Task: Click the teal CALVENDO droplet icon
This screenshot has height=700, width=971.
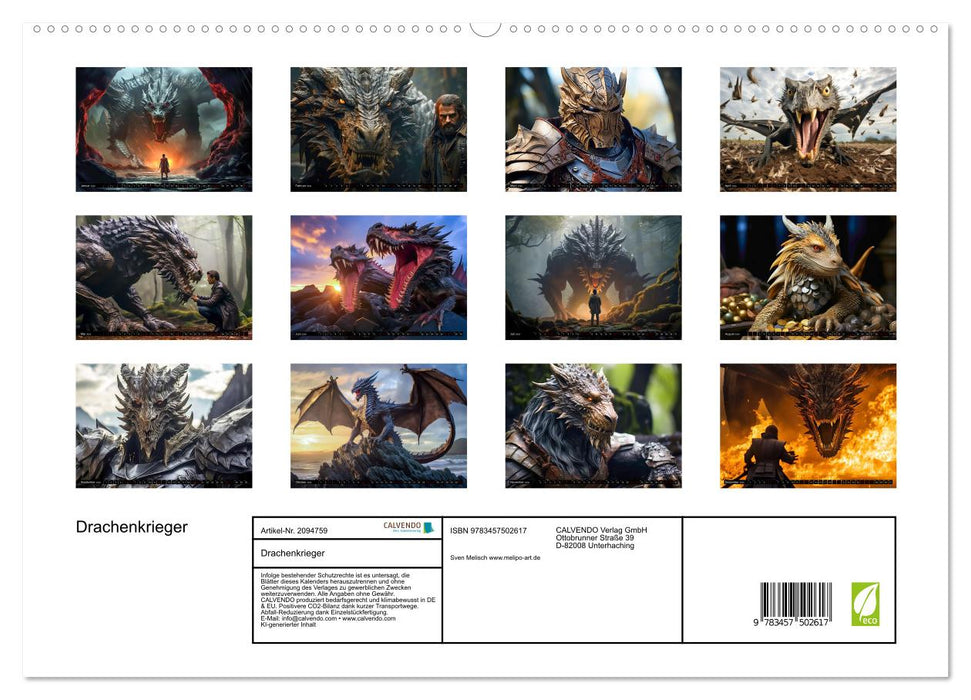Action: pos(430,527)
